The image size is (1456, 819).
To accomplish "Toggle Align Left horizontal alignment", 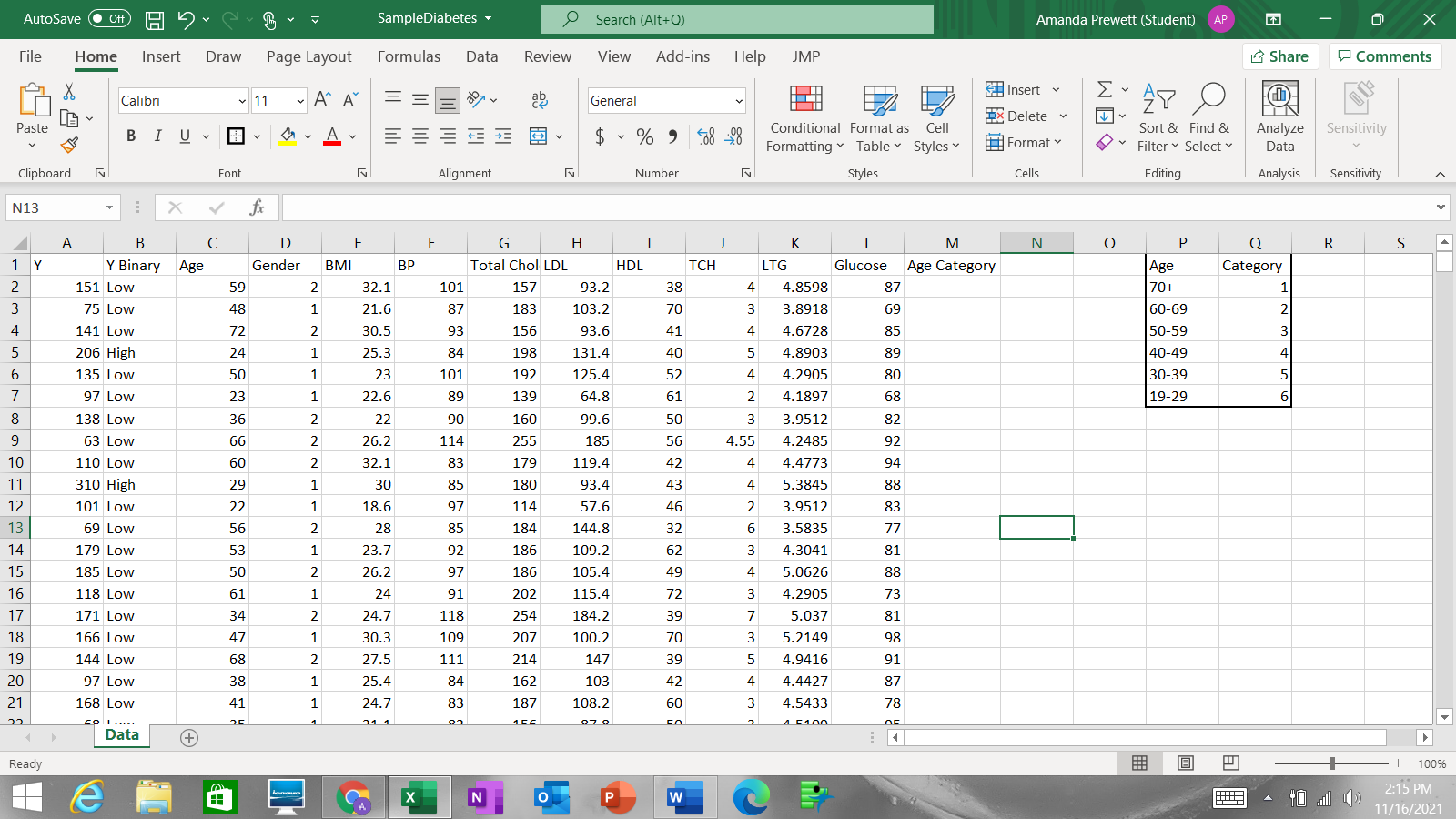I will click(393, 136).
